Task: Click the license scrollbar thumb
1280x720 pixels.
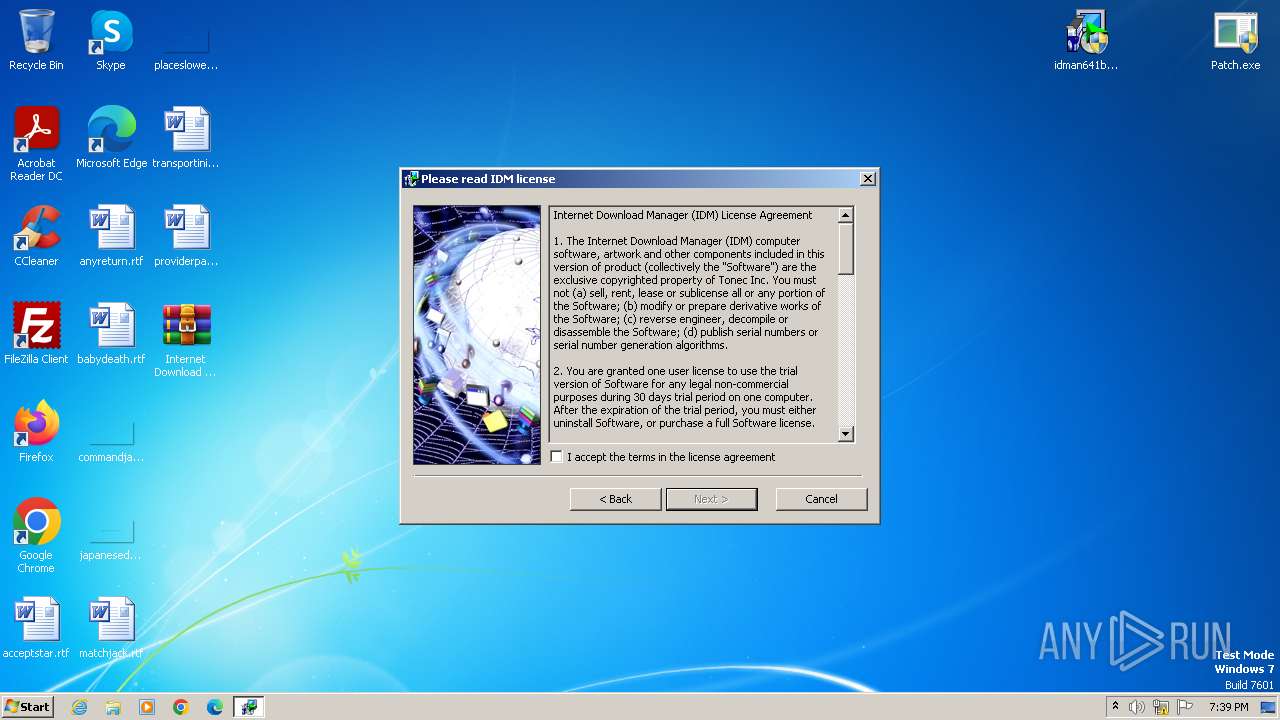Action: [846, 249]
